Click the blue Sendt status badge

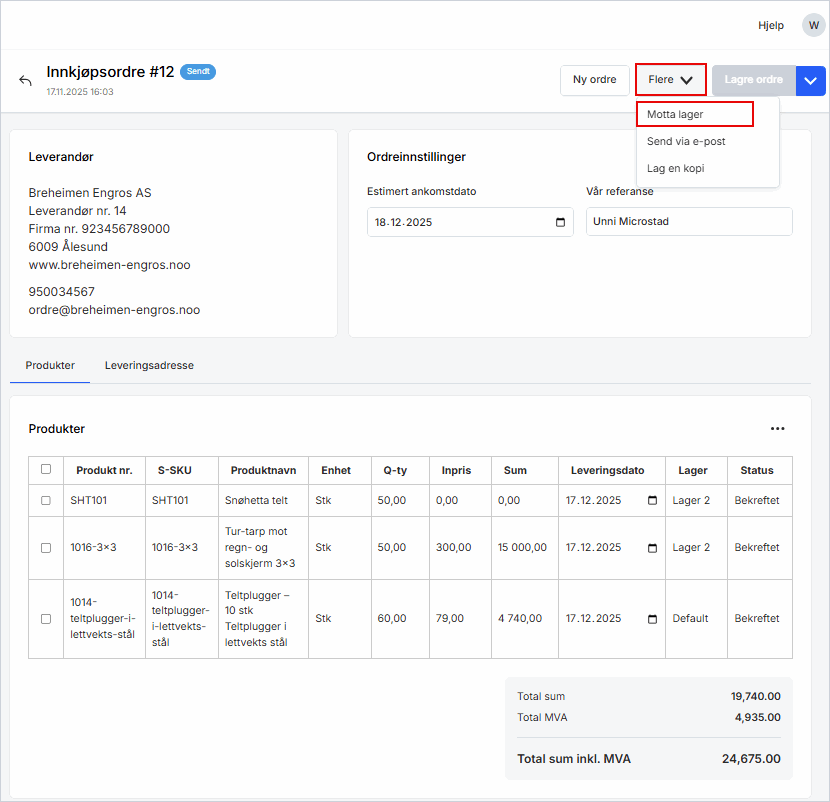[x=198, y=72]
